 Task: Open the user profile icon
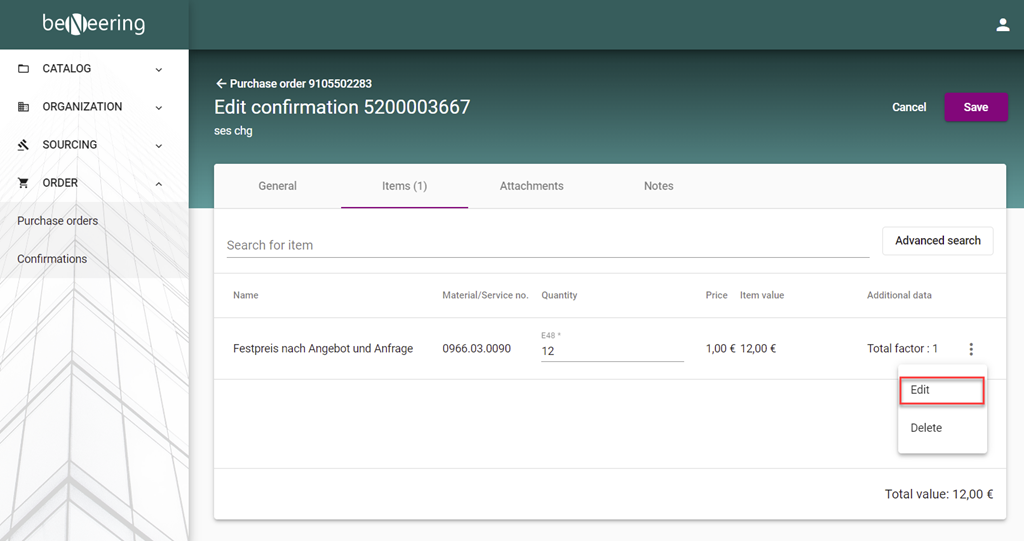(x=1003, y=25)
